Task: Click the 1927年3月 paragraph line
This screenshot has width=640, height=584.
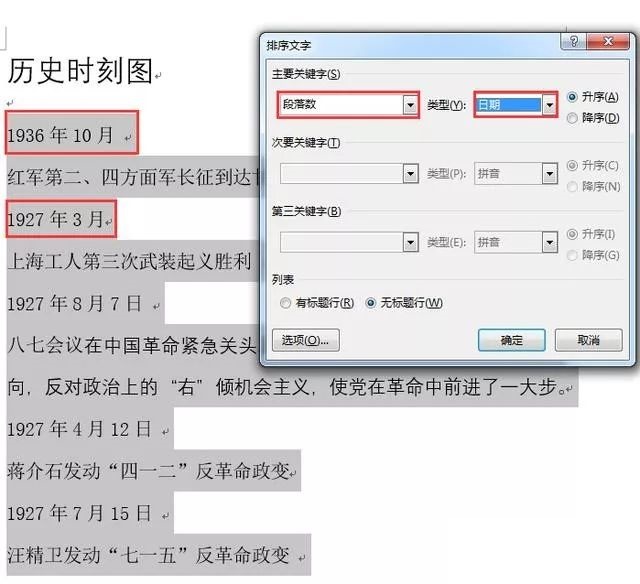Action: coord(56,220)
